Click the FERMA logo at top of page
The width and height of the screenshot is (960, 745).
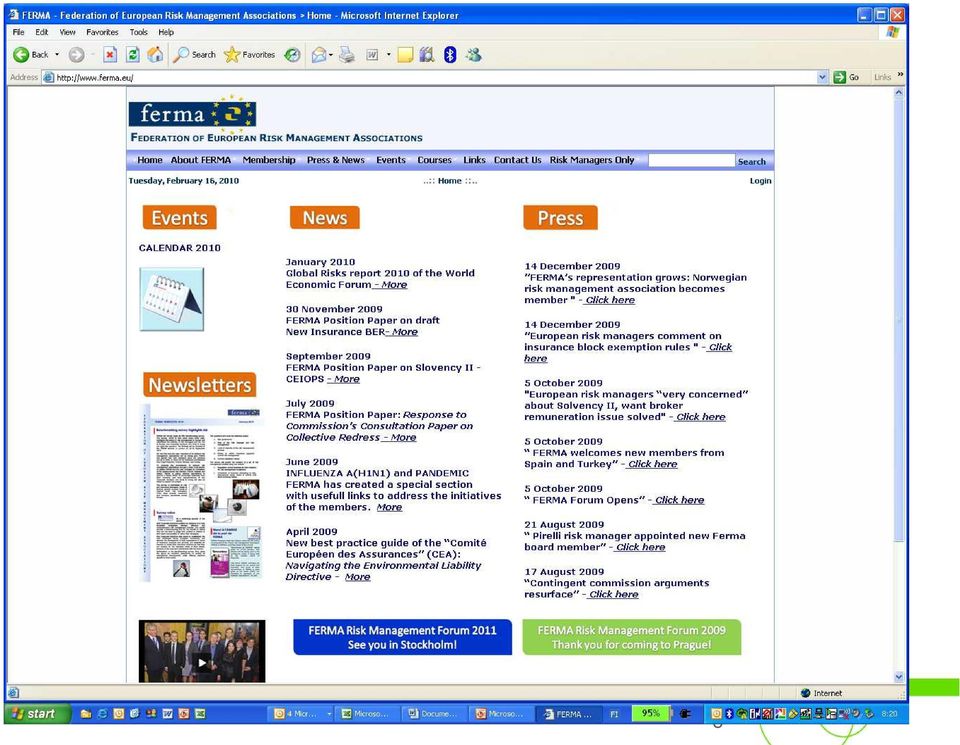pos(192,114)
